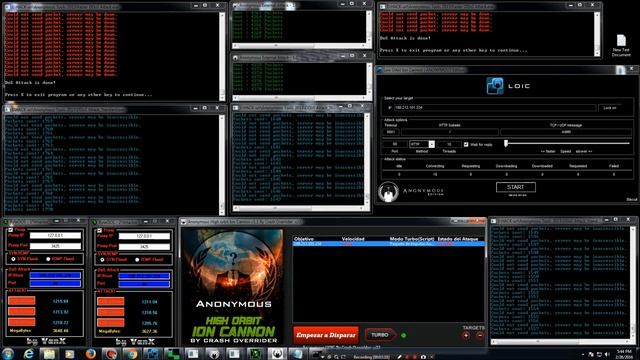This screenshot has height=360, width=640.
Task: Click blue IP/Host field in left VanX window
Action: (55, 276)
